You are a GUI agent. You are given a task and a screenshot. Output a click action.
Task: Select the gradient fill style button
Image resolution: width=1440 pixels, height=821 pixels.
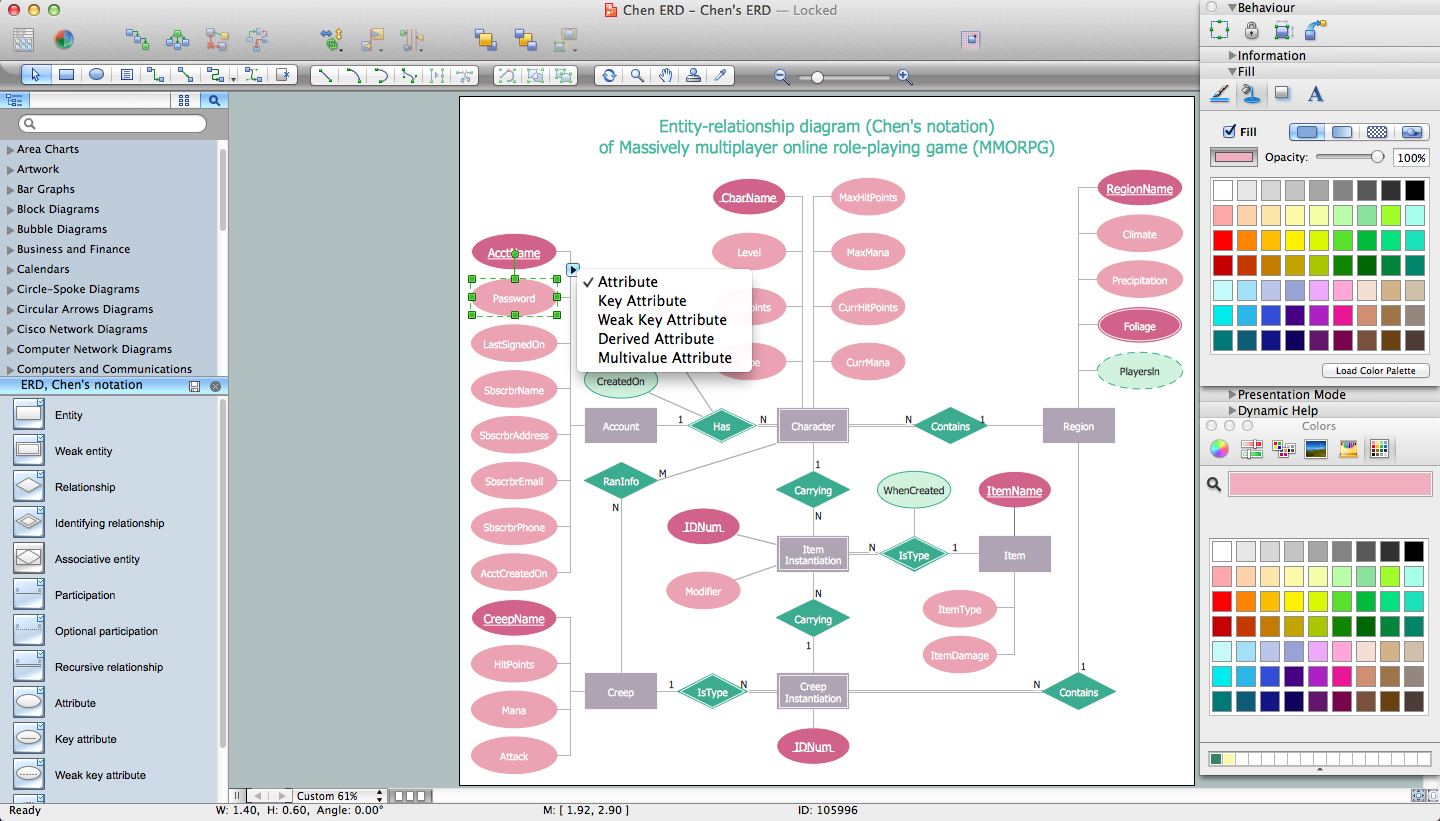click(1342, 132)
